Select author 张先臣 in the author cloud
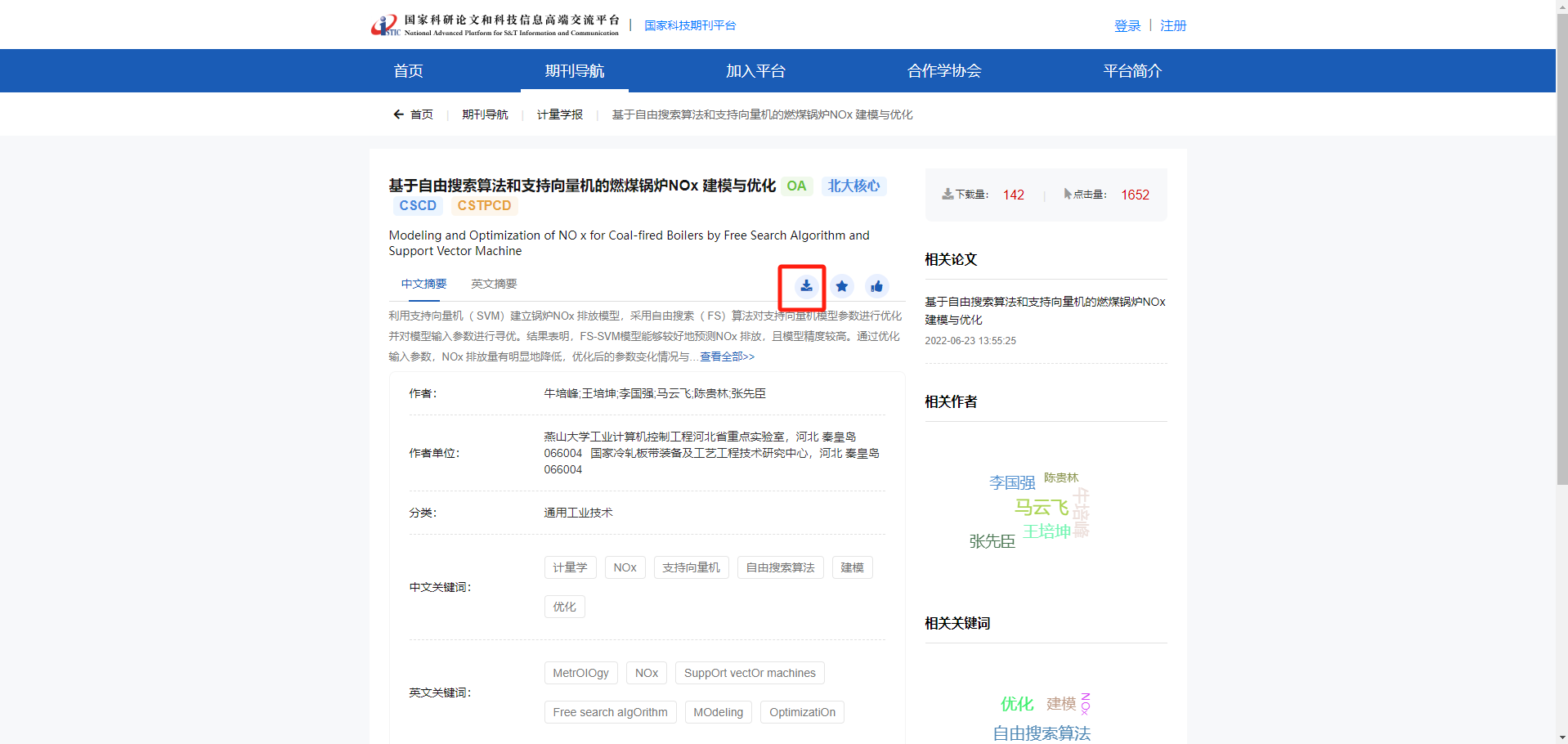Viewport: 1568px width, 744px height. [x=992, y=541]
